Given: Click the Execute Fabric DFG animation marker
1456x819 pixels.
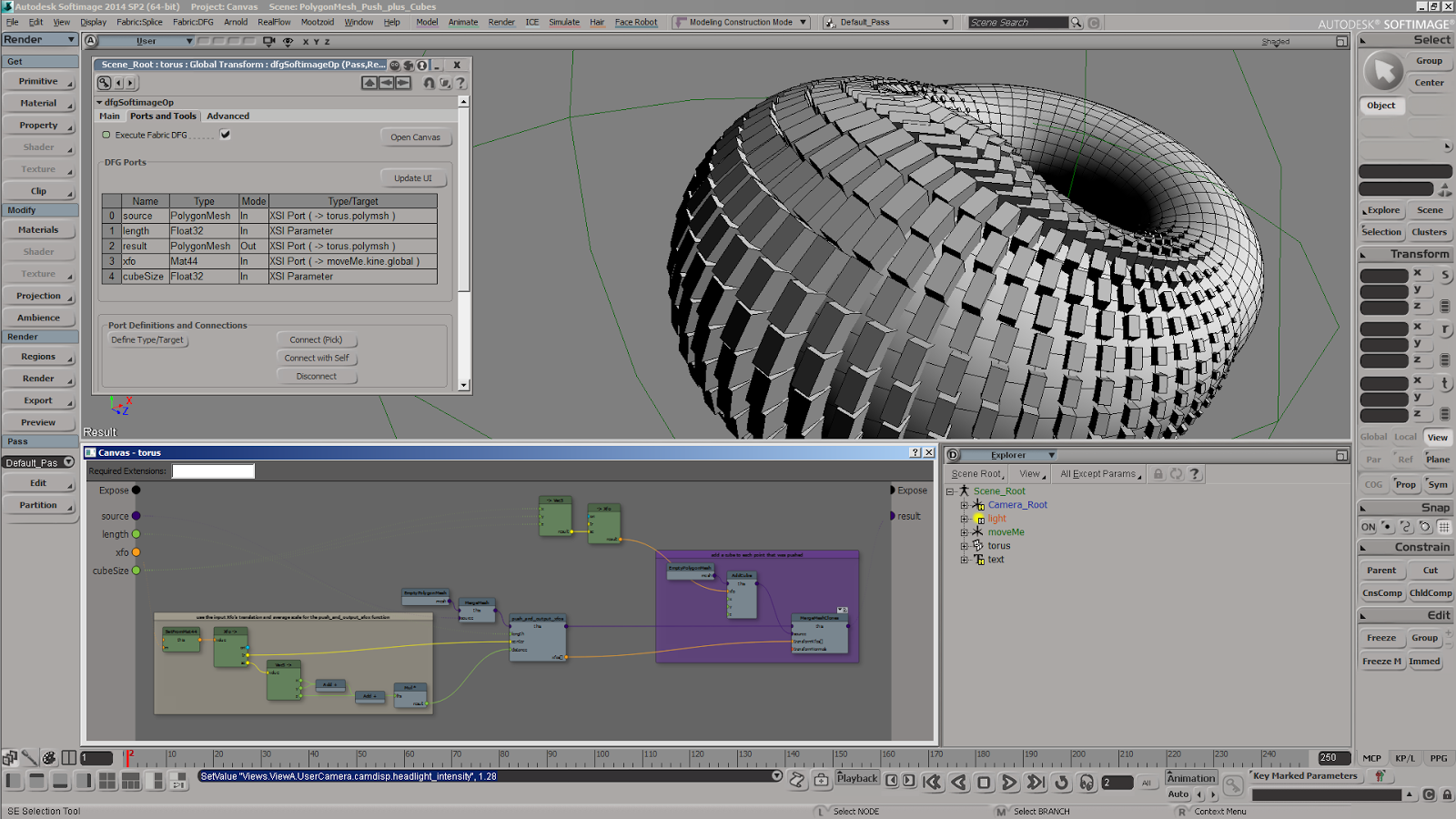Looking at the screenshot, I should tap(106, 136).
